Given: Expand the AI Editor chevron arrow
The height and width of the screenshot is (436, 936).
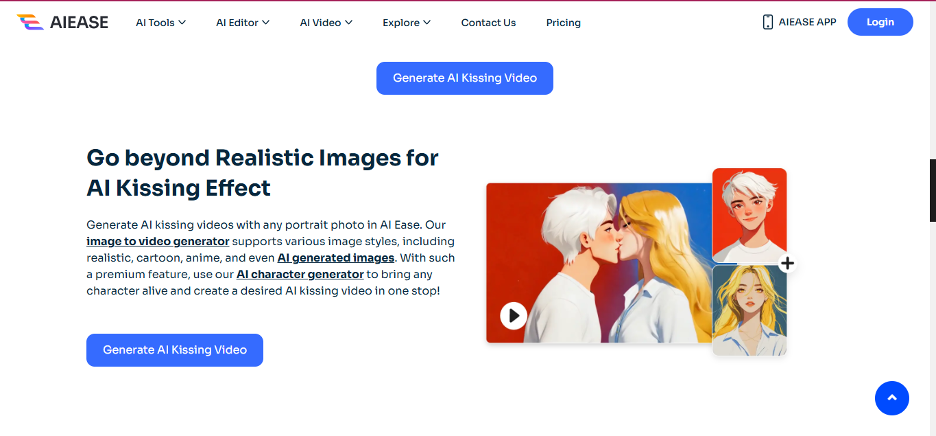Looking at the screenshot, I should click(x=266, y=23).
